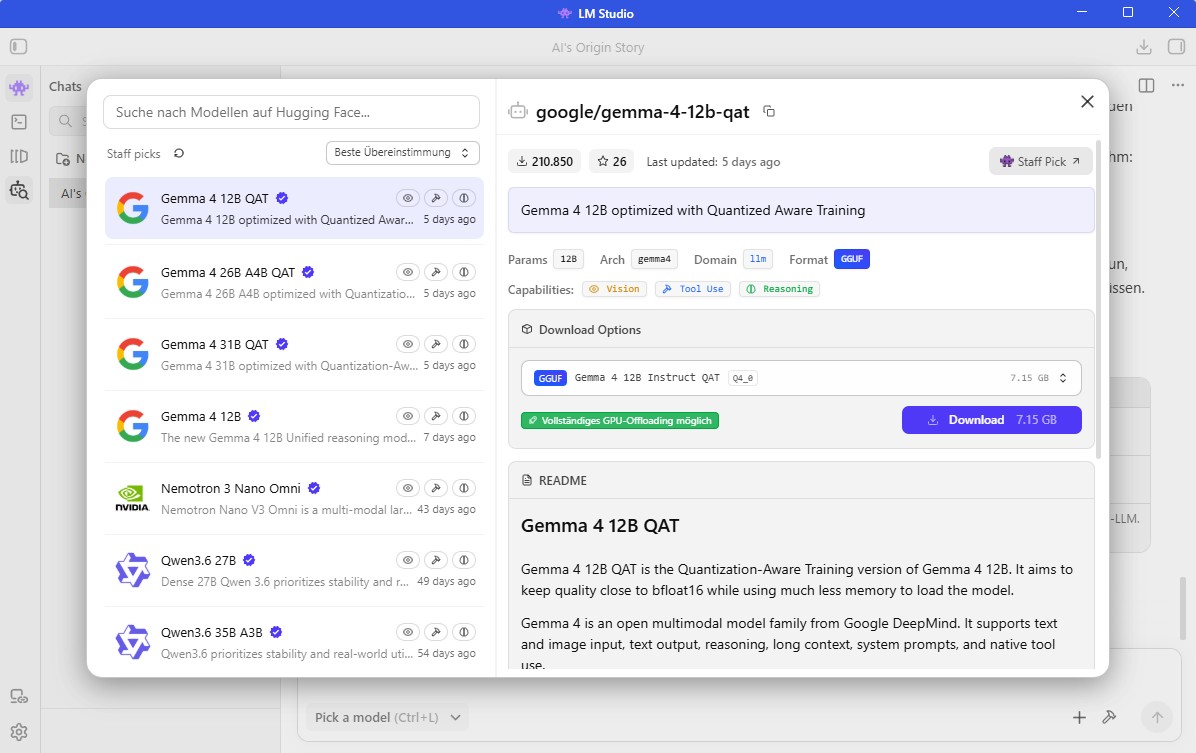Screen dimensions: 1196x753
Task: Click Vollständiges GPU-Offloading möglich badge
Action: point(620,420)
